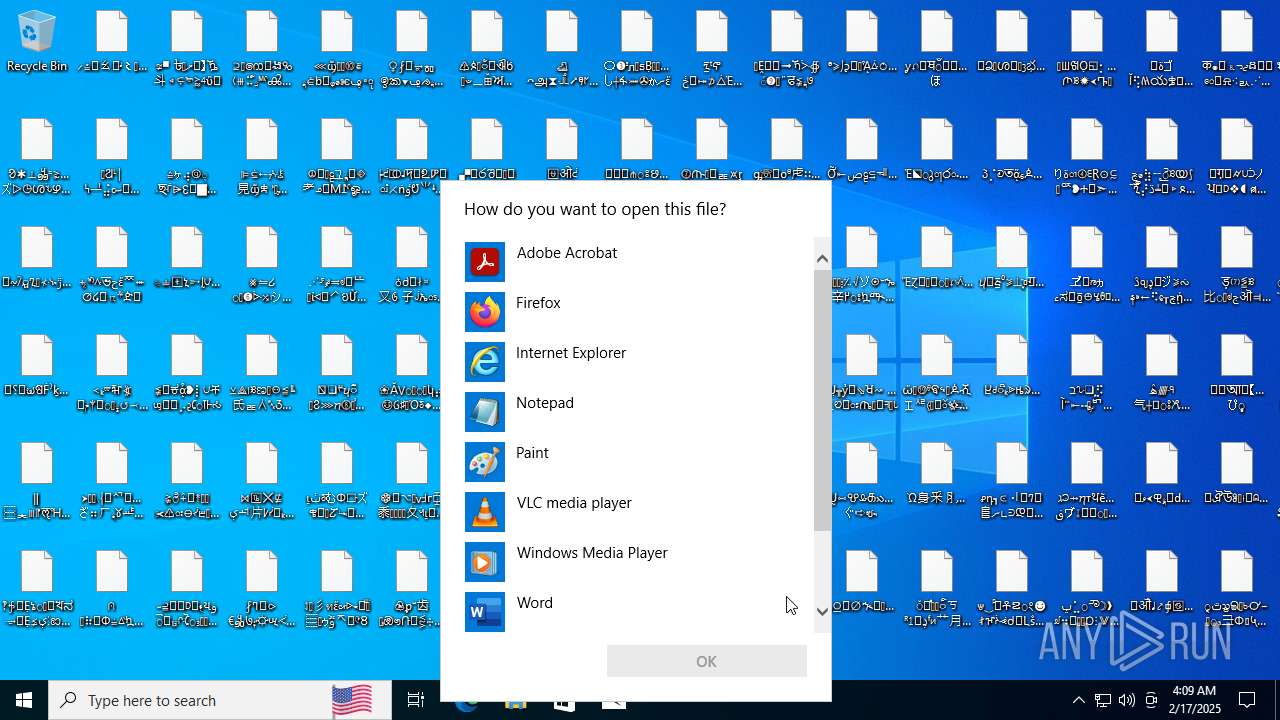Click the OK button in the dialog
Screen dimensions: 1280x720
point(707,661)
